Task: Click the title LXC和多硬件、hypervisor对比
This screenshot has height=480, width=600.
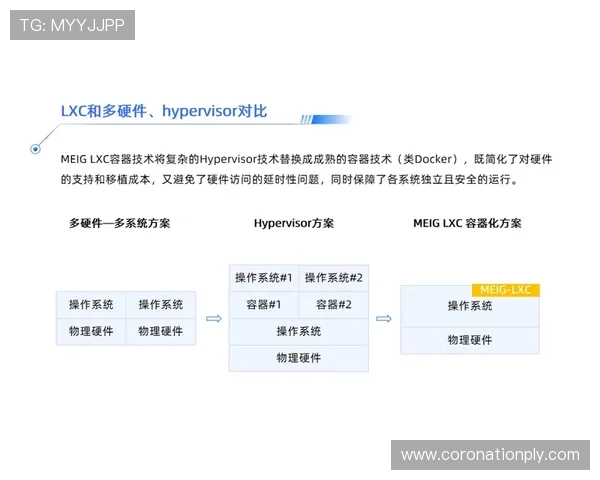Action: (x=164, y=111)
